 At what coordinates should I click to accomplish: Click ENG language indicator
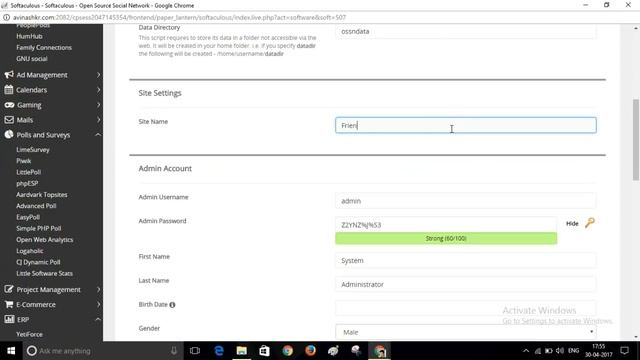click(573, 351)
